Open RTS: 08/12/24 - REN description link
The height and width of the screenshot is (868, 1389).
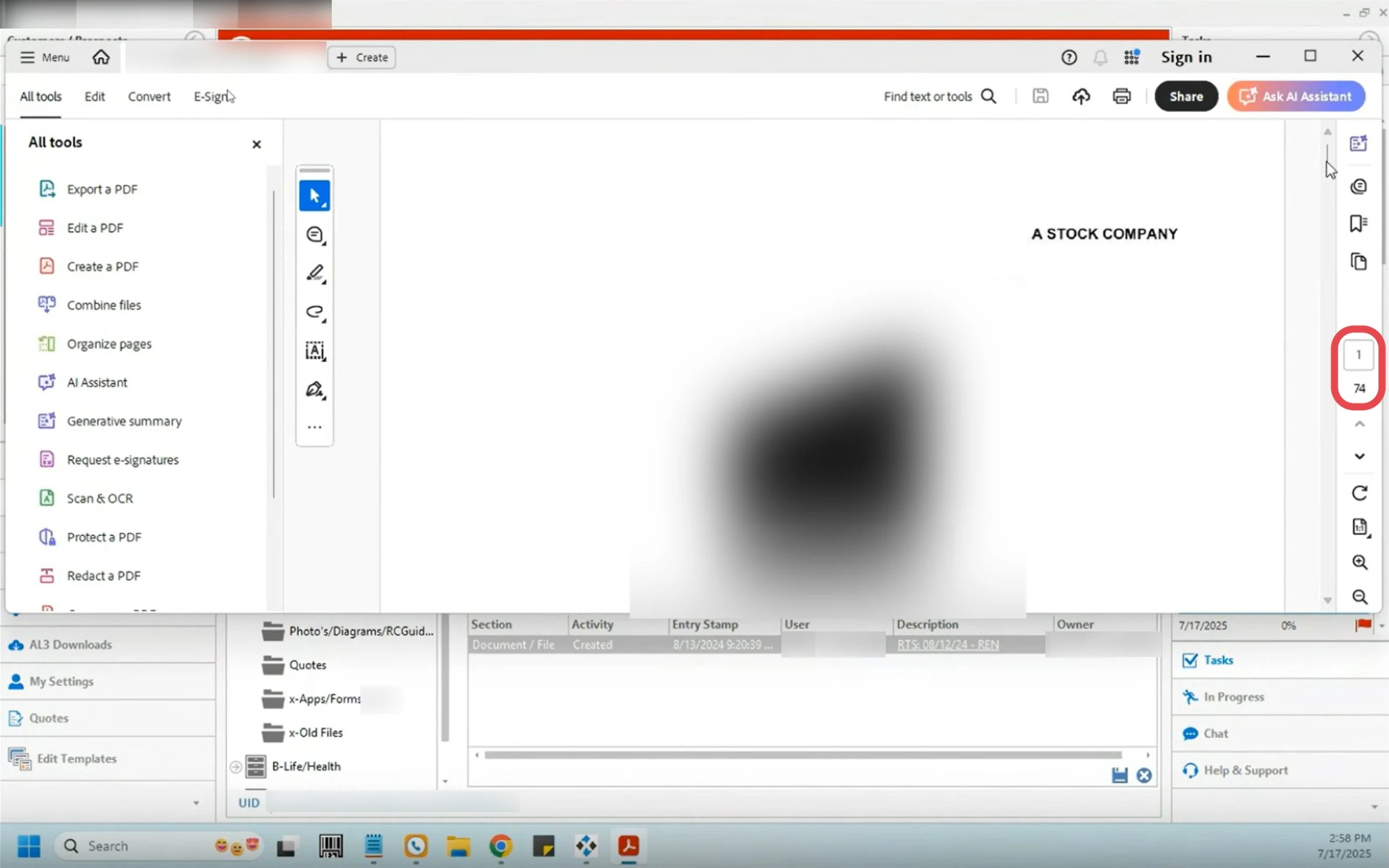(x=948, y=645)
